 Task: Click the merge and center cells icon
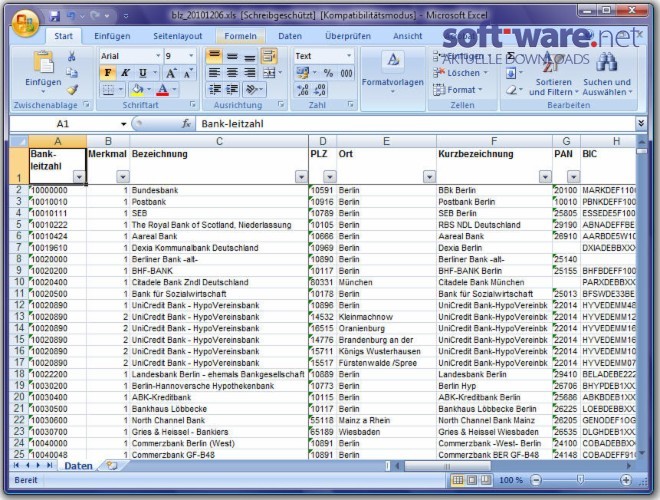pyautogui.click(x=269, y=73)
